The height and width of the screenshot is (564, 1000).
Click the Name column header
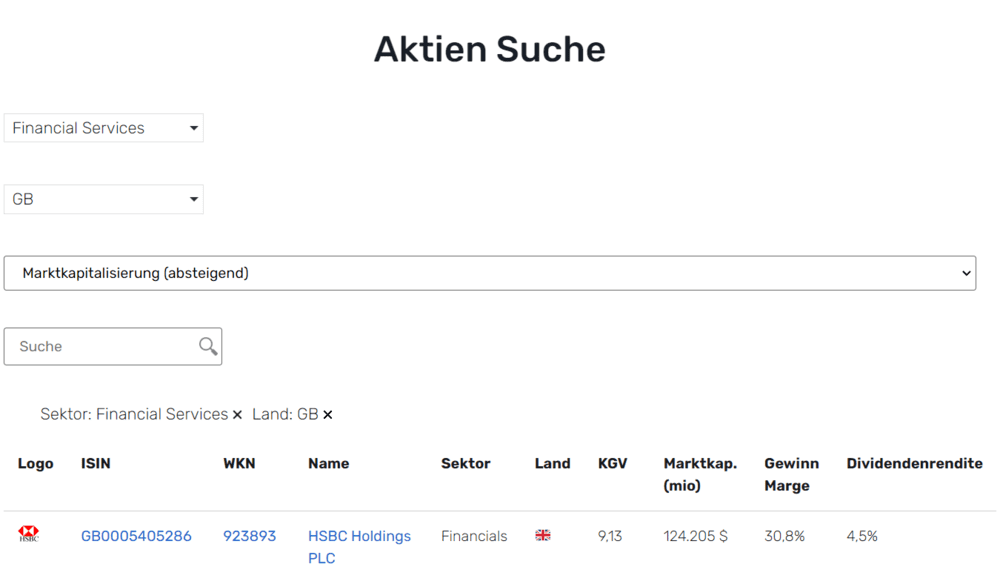[328, 463]
